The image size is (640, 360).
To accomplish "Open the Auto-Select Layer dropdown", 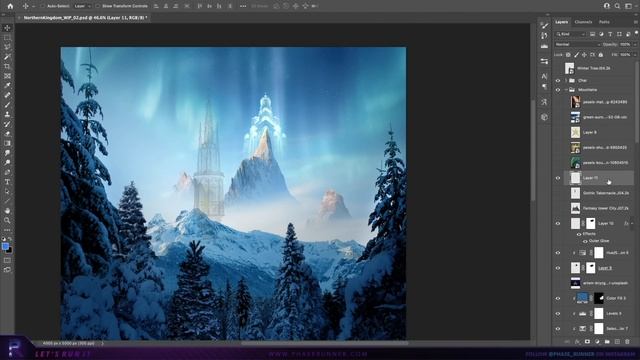I will tap(82, 6).
